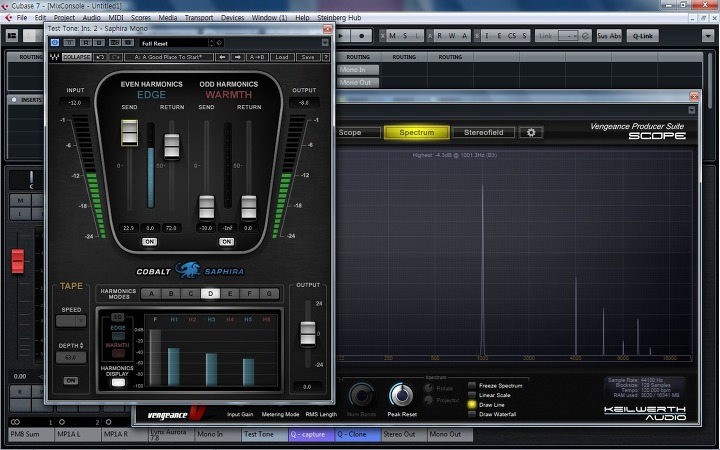720x450 pixels.
Task: Click the MixConsole play transport button
Action: point(342,36)
